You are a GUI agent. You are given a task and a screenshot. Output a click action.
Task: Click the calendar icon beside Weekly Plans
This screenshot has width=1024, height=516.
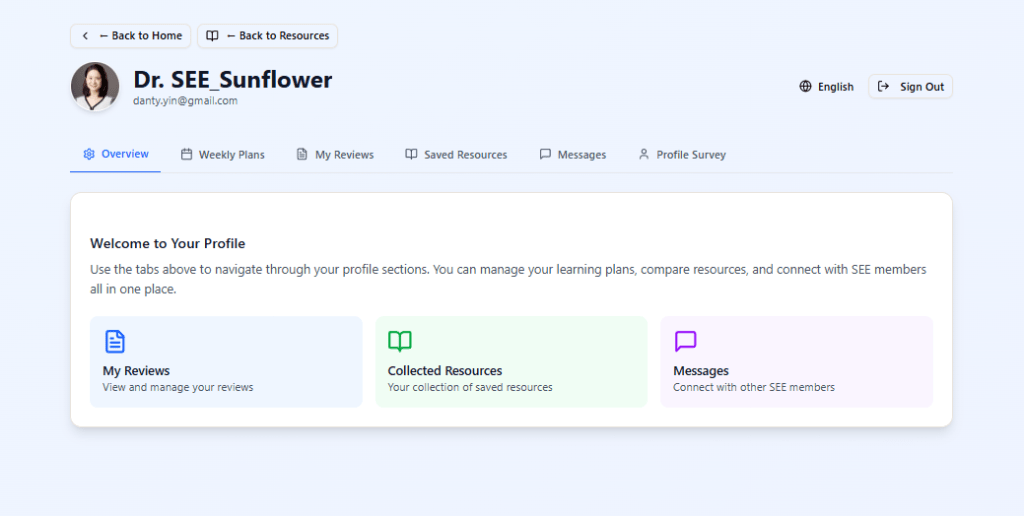tap(186, 155)
